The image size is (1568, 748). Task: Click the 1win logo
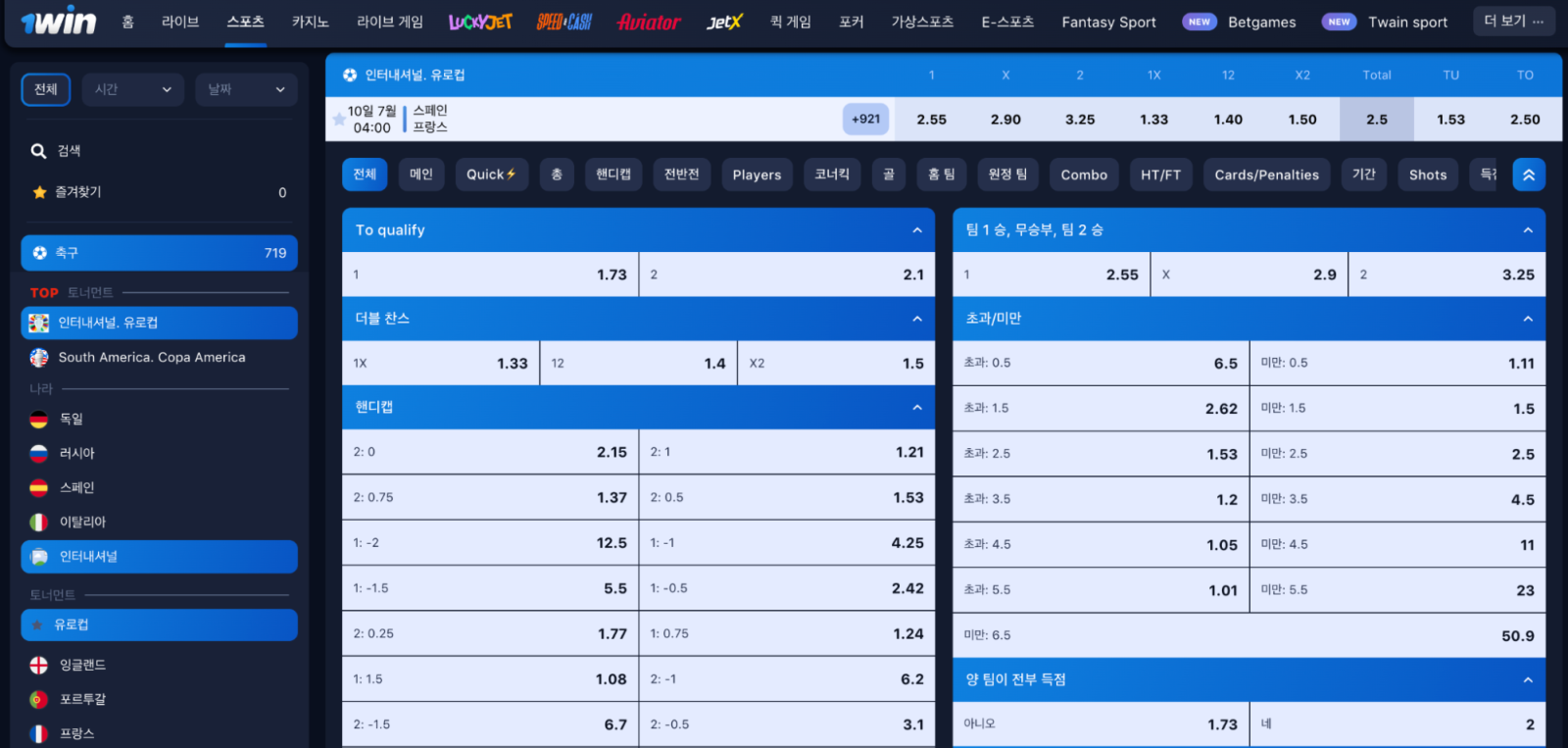point(59,22)
